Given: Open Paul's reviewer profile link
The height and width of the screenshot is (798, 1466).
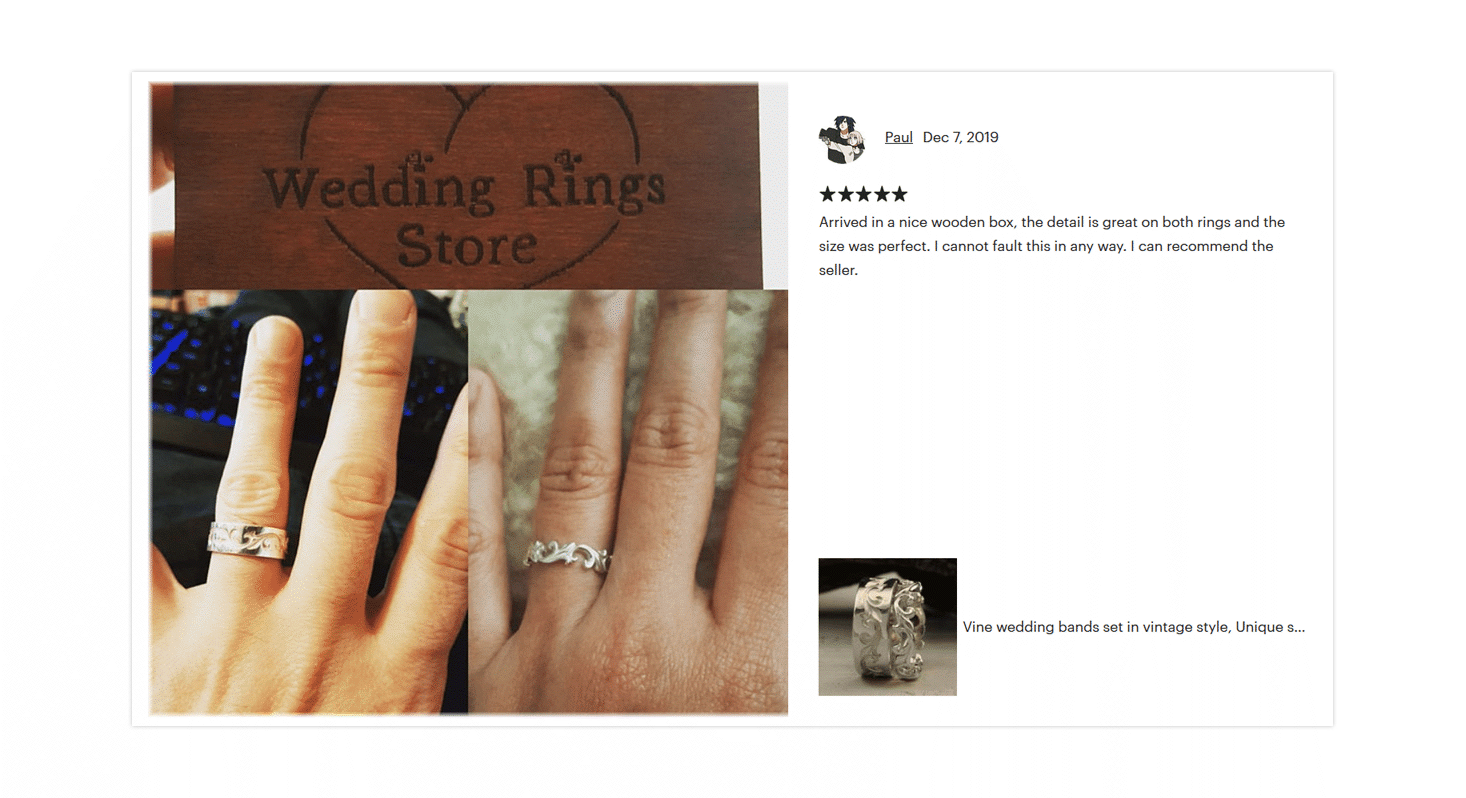Looking at the screenshot, I should [898, 137].
